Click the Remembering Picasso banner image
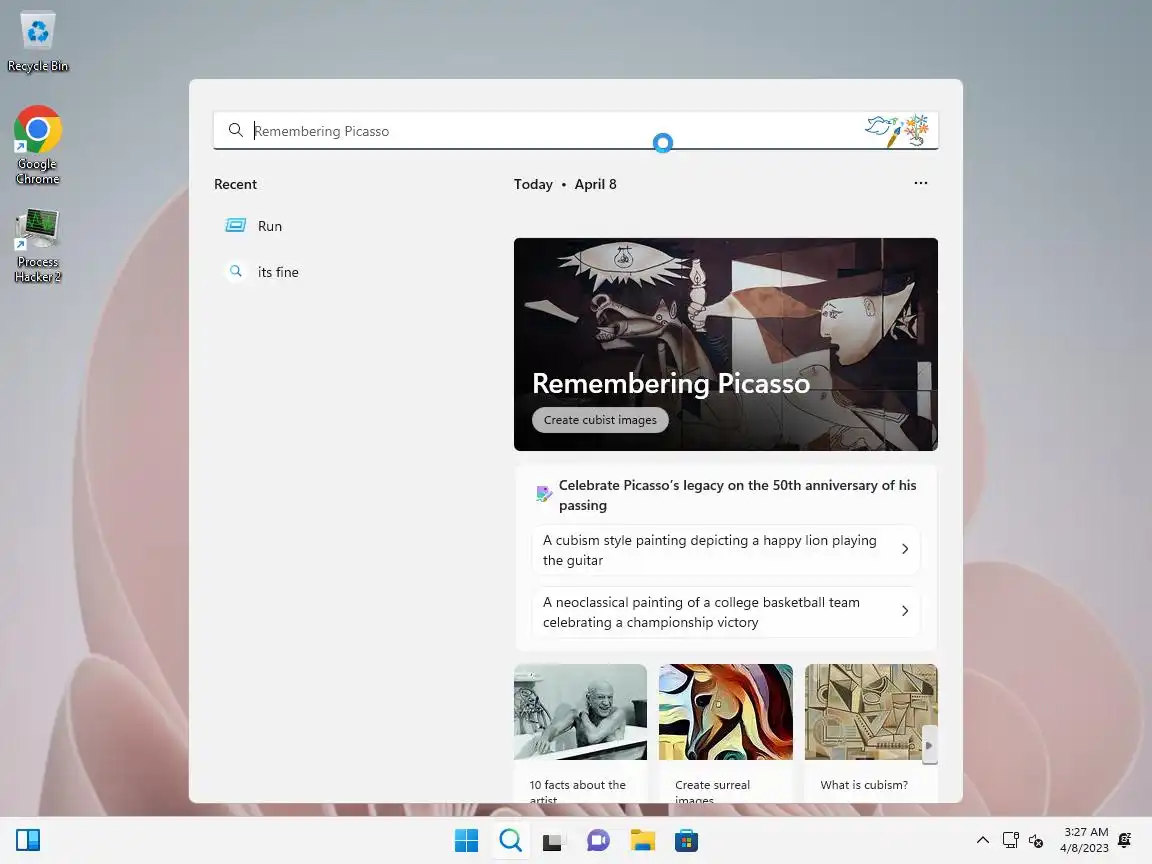1152x864 pixels. 725,344
